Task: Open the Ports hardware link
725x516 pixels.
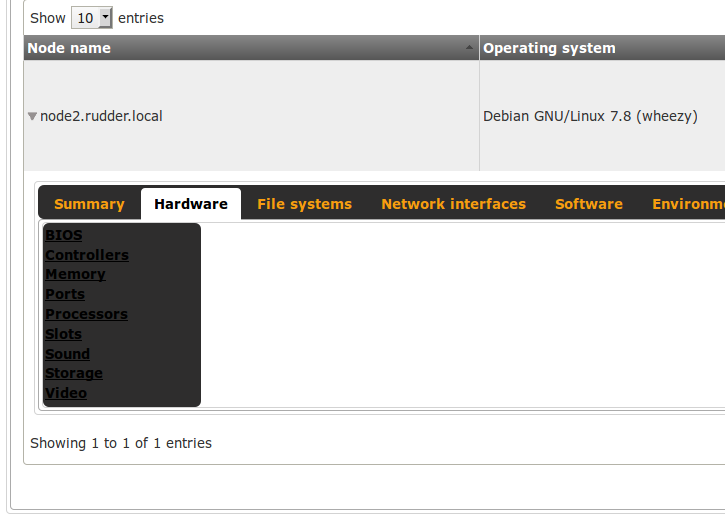Action: tap(65, 294)
